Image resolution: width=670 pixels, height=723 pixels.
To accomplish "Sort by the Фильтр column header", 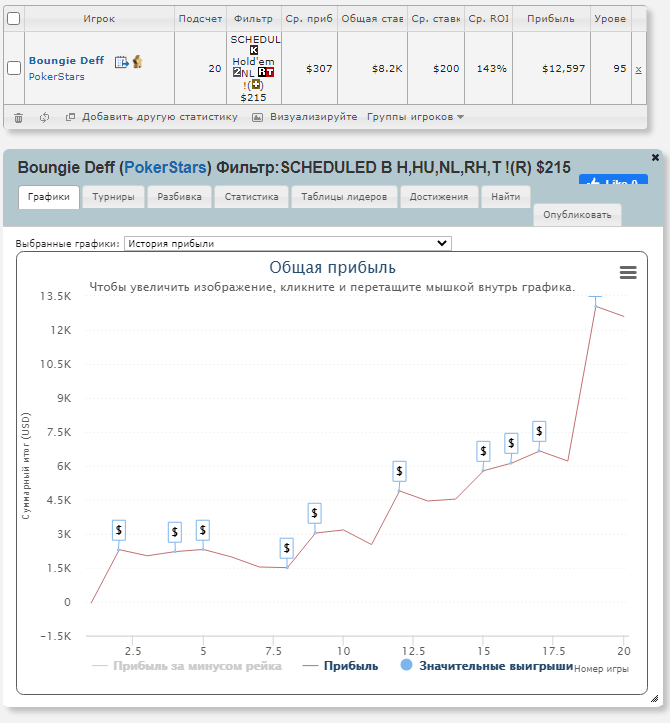I will point(253,19).
